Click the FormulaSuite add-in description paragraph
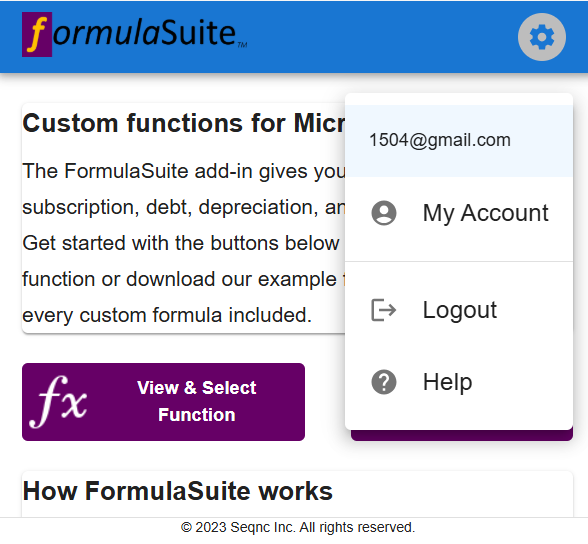588x544 pixels. pyautogui.click(x=184, y=243)
